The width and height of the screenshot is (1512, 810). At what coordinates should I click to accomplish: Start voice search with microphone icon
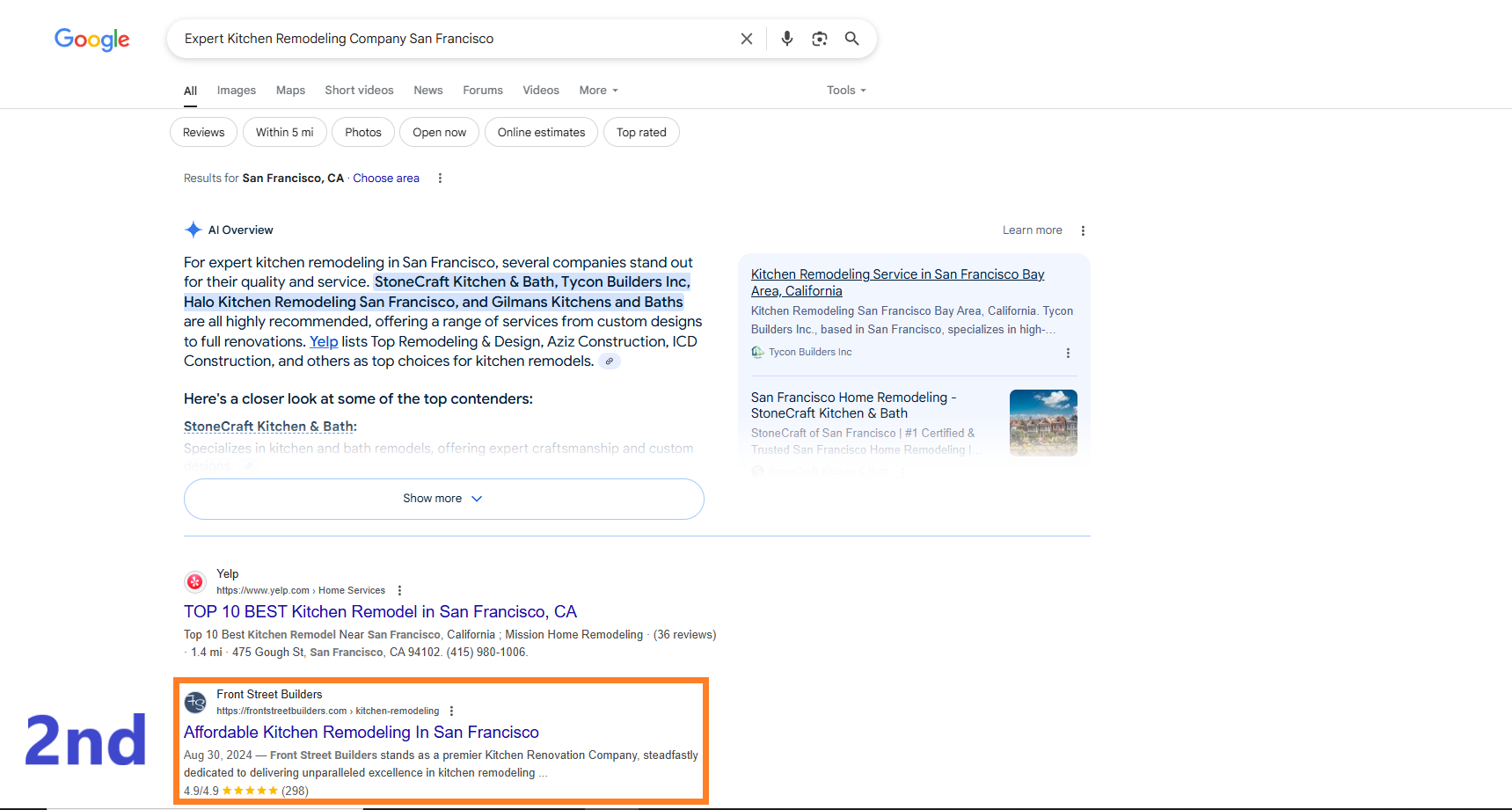(x=787, y=39)
